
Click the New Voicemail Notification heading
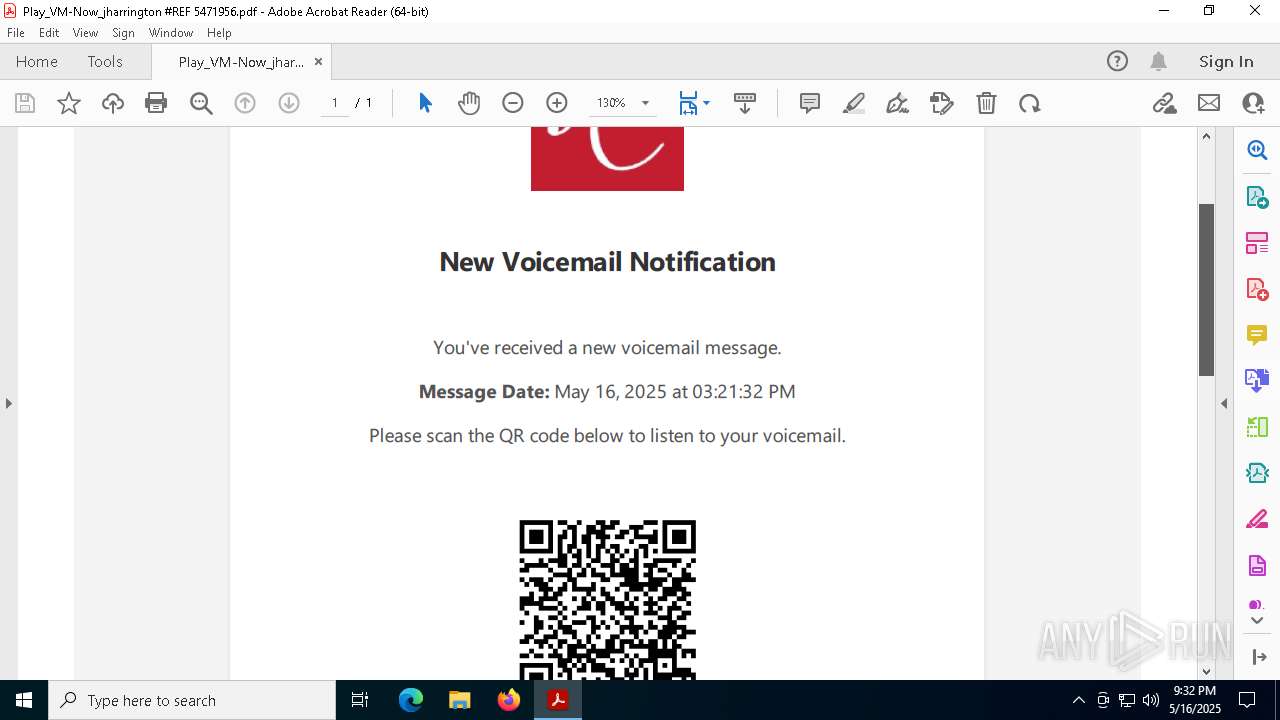click(x=607, y=261)
